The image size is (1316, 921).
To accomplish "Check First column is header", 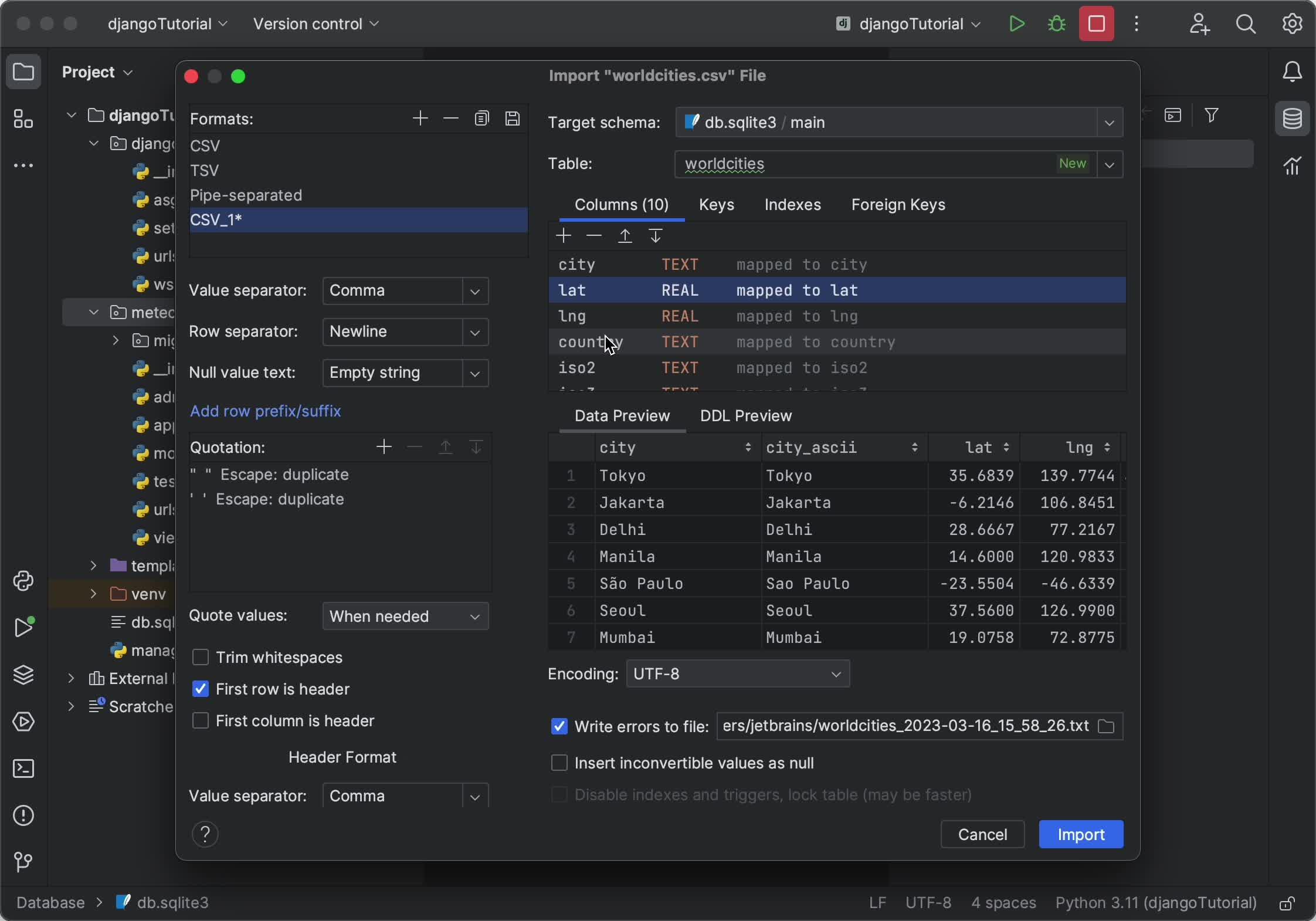I will 200,722.
